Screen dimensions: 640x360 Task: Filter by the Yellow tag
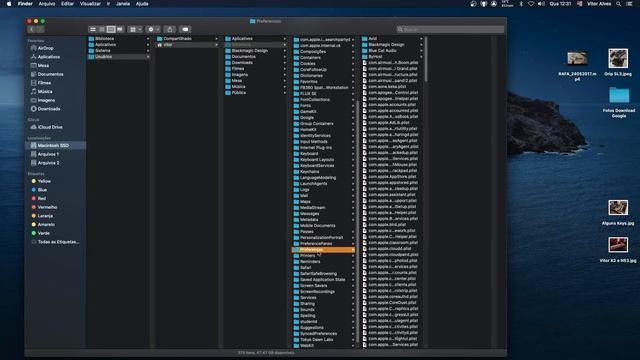click(44, 181)
